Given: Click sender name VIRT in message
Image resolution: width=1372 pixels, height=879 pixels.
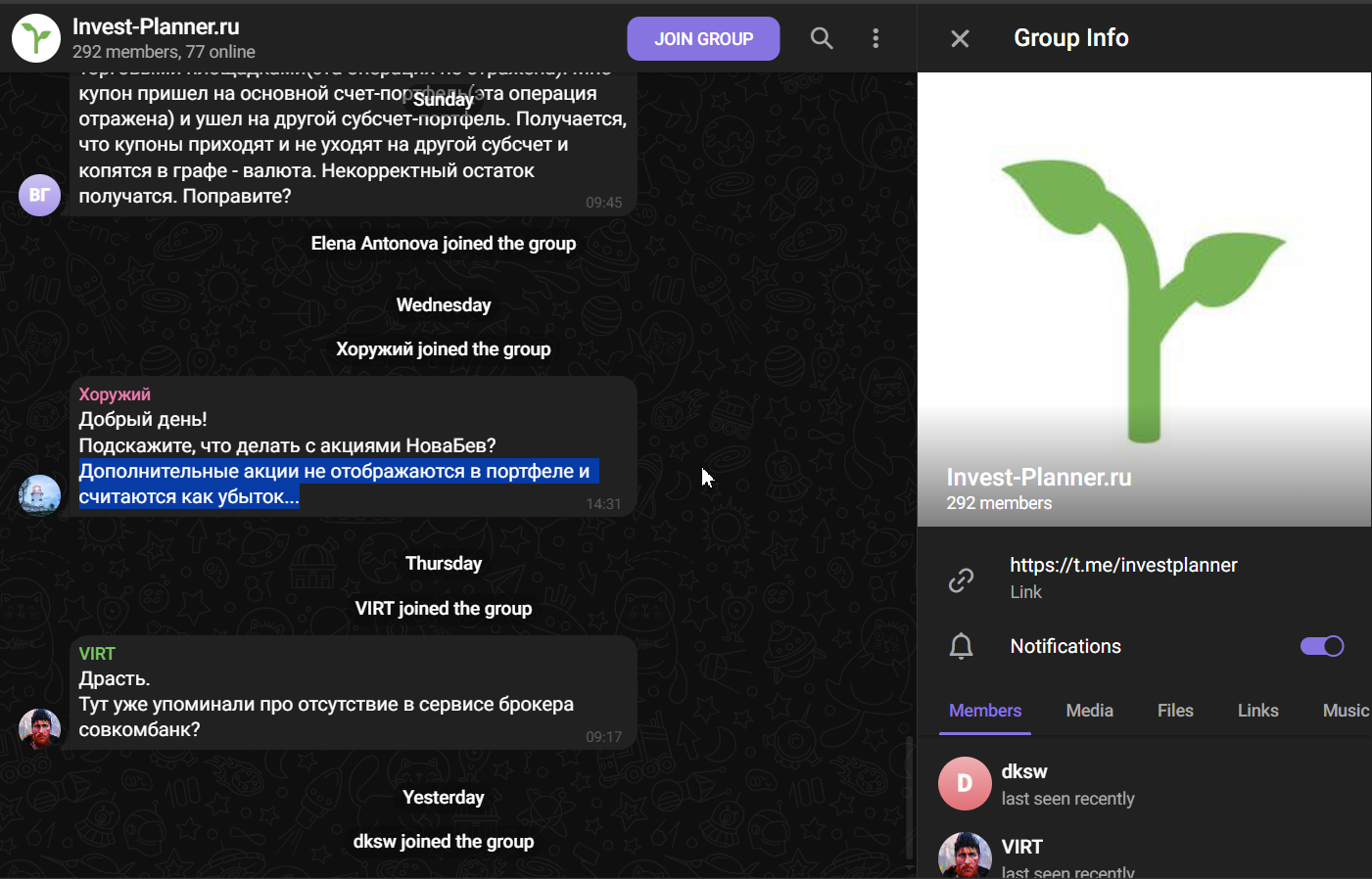Looking at the screenshot, I should pyautogui.click(x=97, y=654).
